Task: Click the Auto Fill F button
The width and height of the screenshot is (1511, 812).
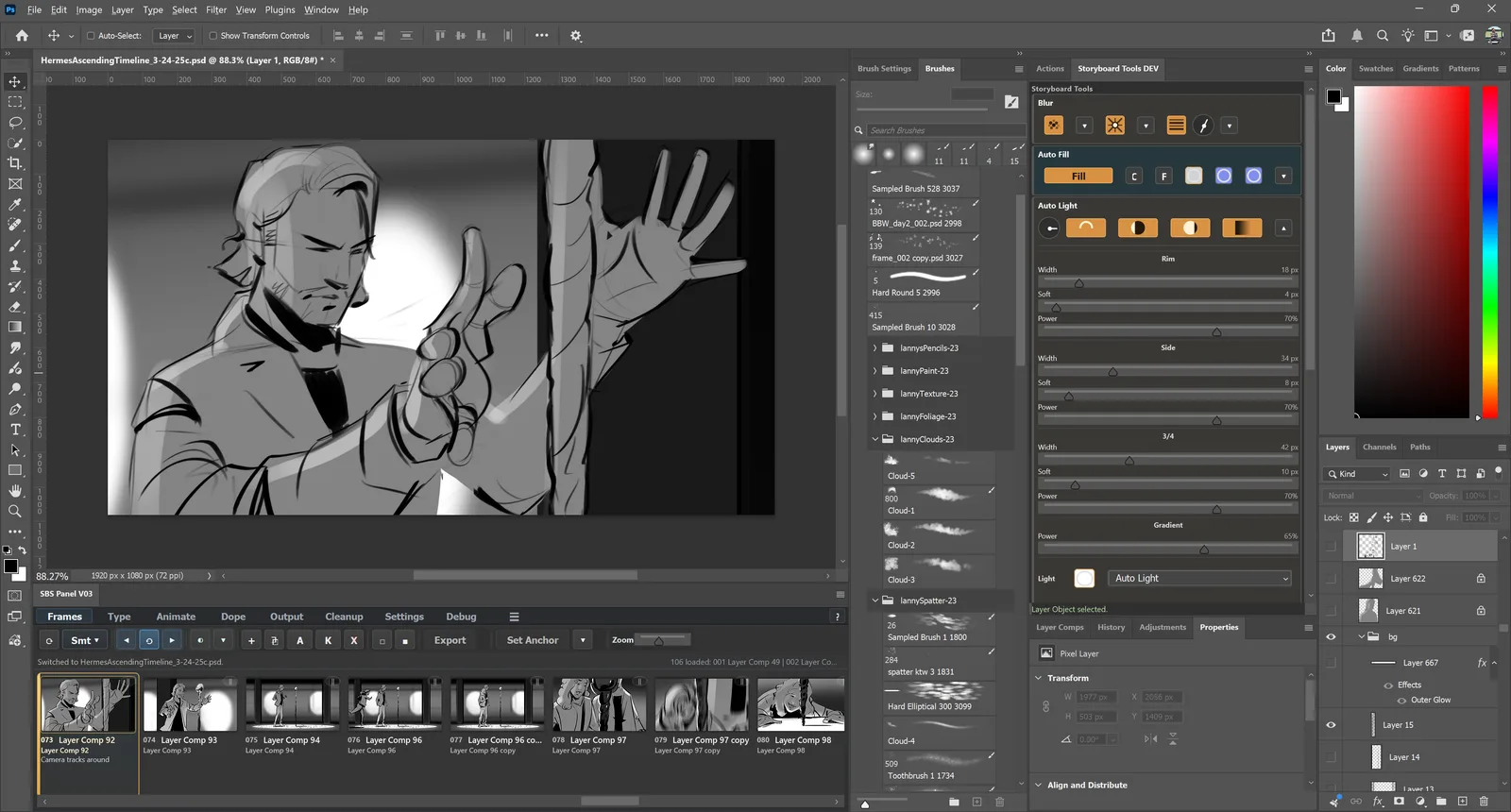Action: click(1164, 176)
